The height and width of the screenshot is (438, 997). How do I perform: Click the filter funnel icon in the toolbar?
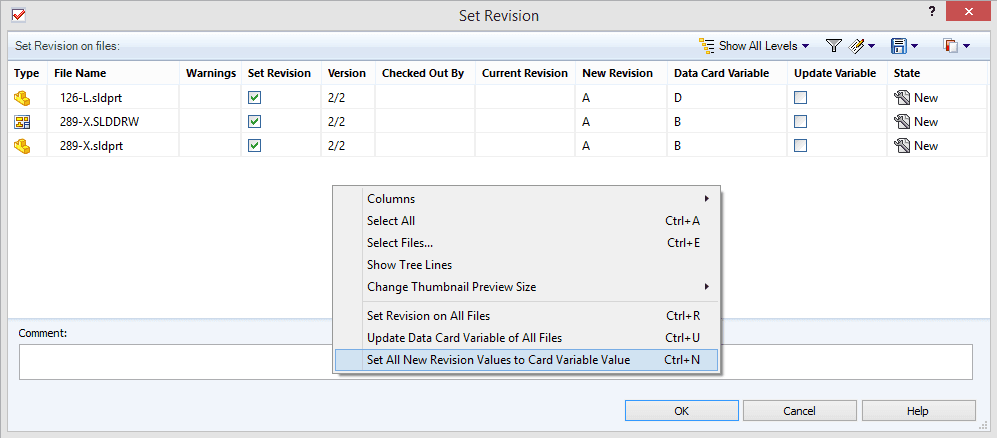(x=833, y=46)
